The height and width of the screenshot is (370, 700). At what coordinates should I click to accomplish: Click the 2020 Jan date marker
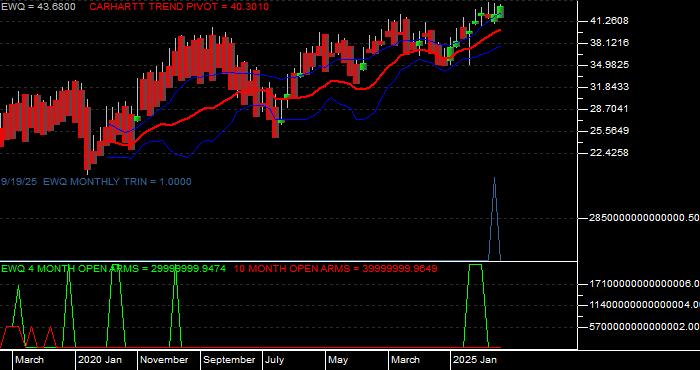[x=100, y=360]
